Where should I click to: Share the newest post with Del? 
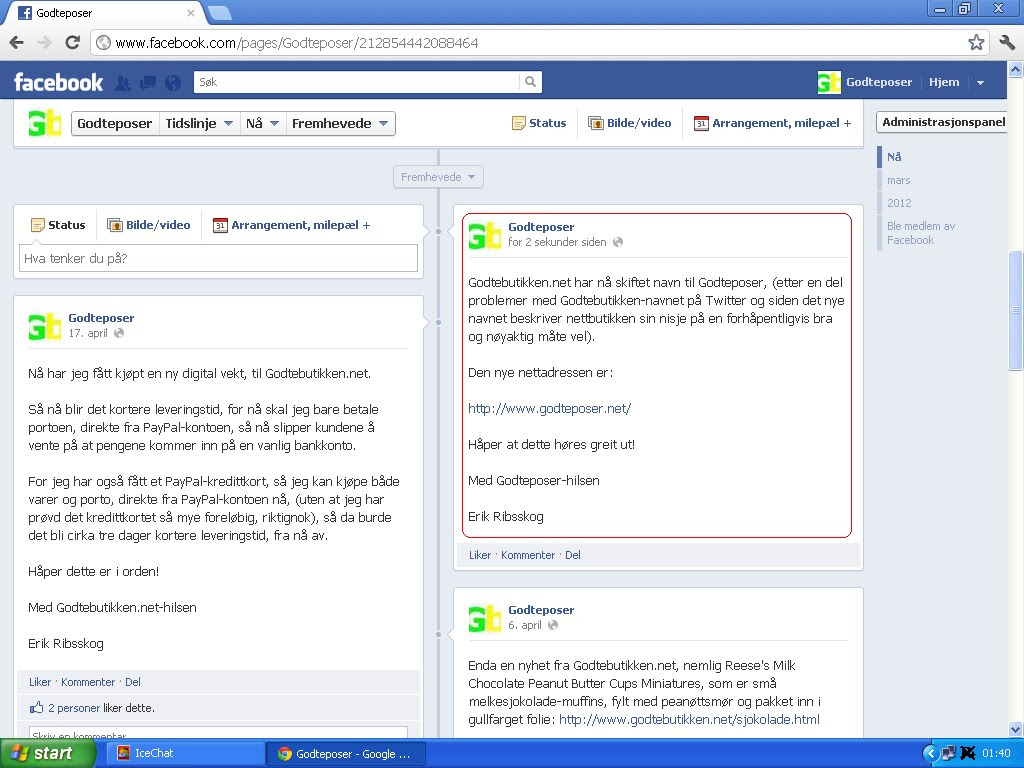tap(573, 555)
